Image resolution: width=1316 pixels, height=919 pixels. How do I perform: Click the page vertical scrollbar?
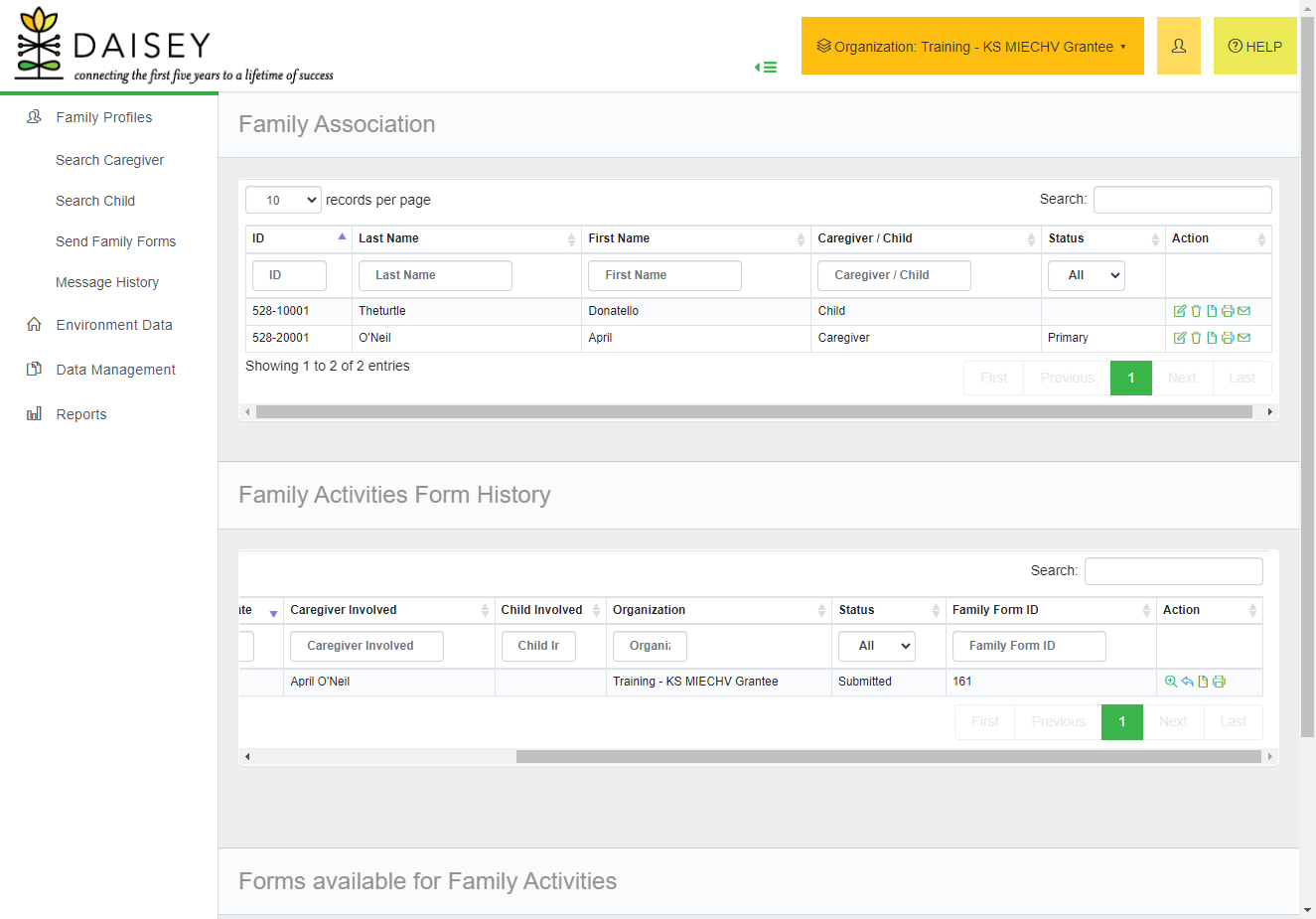click(1308, 378)
